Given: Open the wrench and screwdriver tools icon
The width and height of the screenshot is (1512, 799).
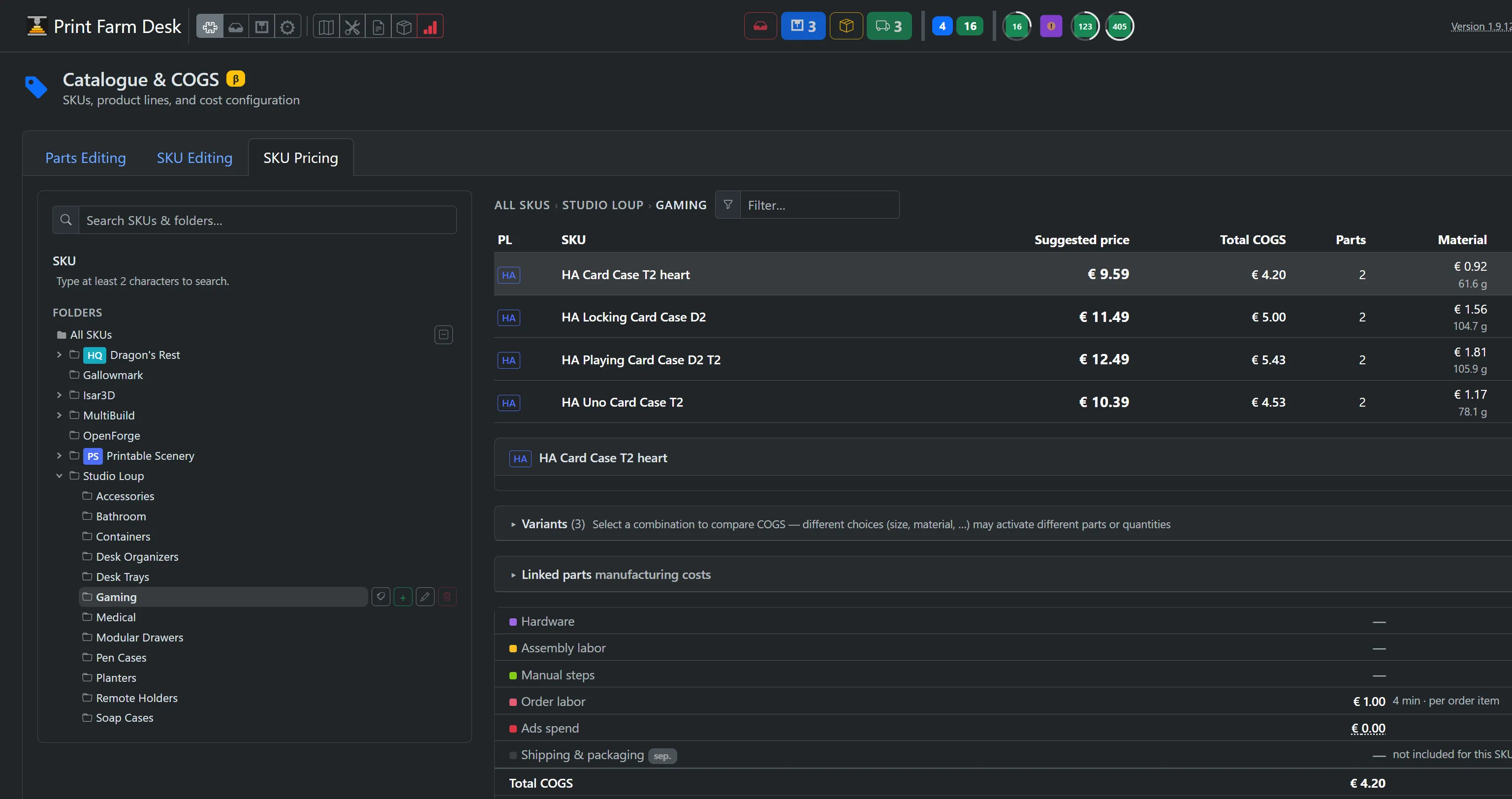Looking at the screenshot, I should pos(352,27).
